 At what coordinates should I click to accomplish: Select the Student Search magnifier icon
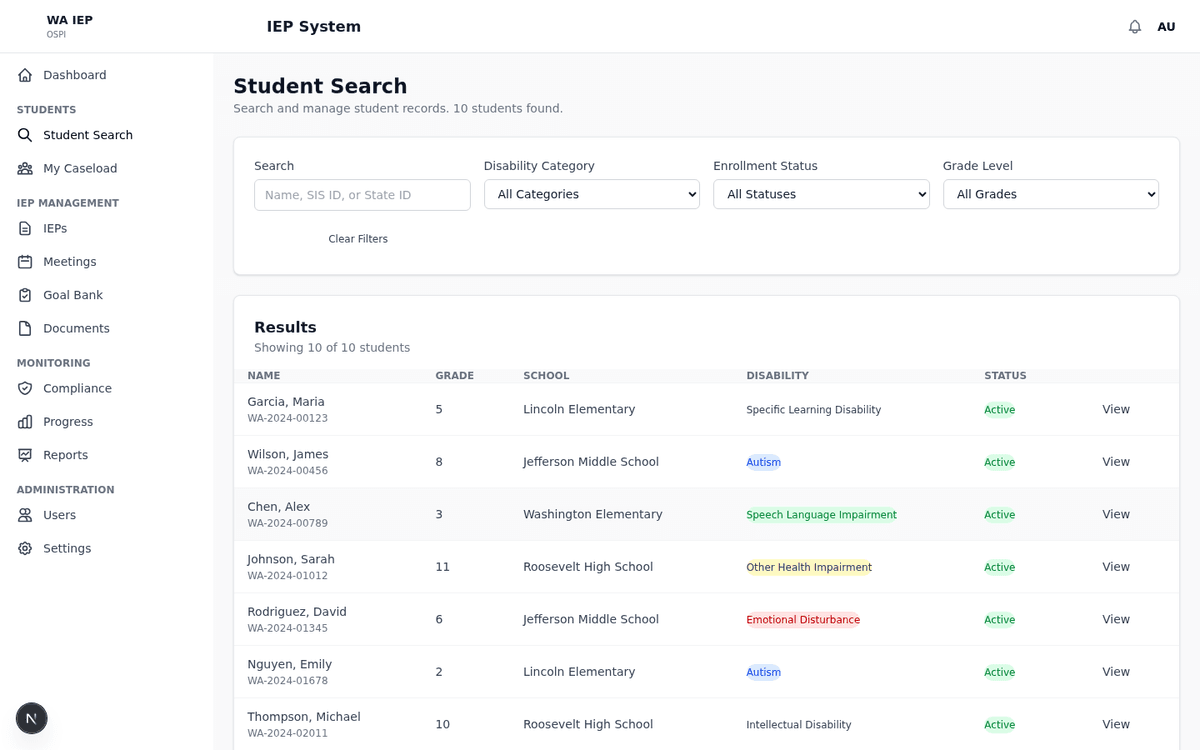tap(24, 134)
